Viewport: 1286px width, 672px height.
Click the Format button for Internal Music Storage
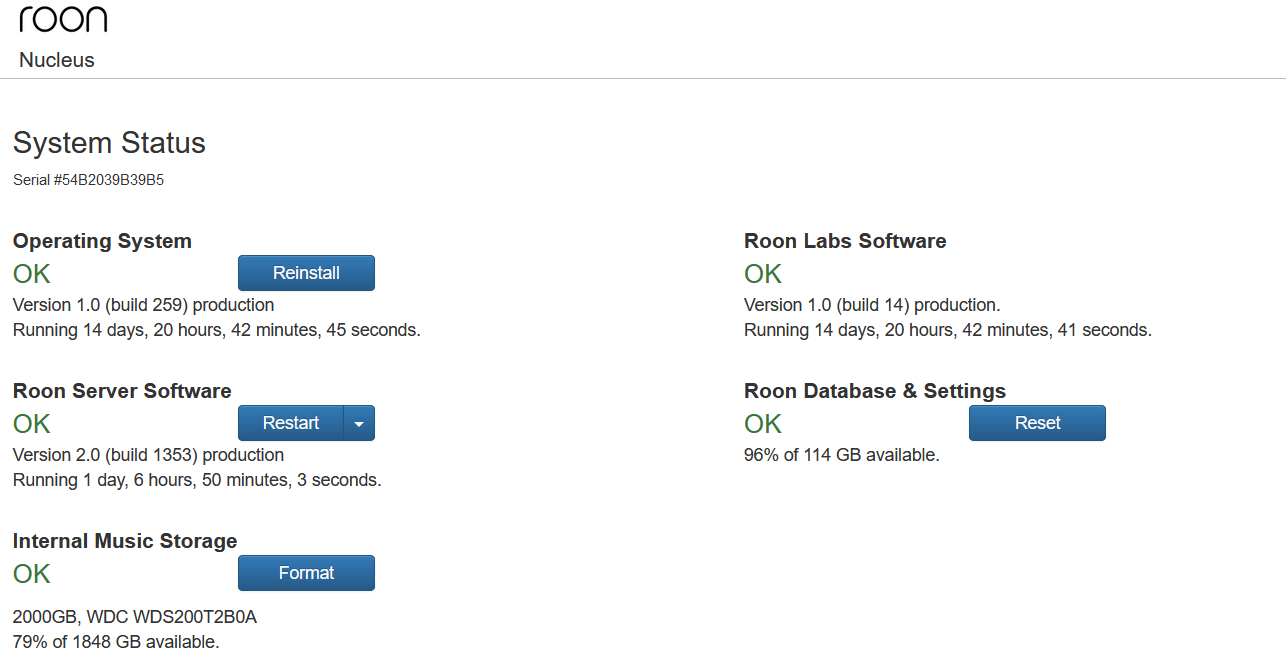click(306, 572)
